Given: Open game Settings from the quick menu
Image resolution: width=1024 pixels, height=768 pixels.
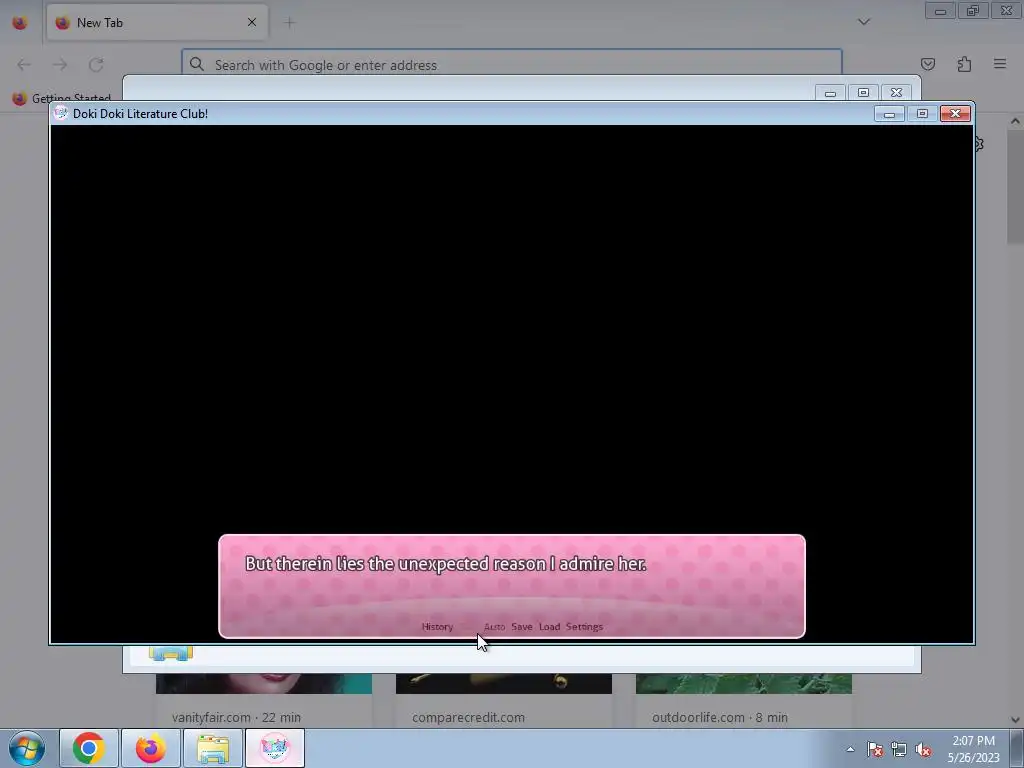Looking at the screenshot, I should tap(584, 626).
